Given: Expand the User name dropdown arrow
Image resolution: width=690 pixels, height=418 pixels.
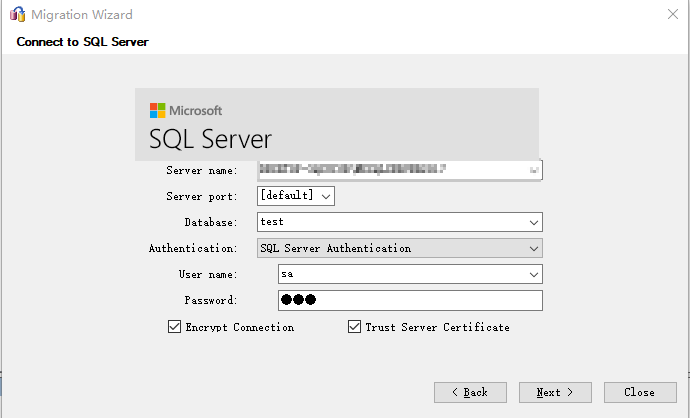Looking at the screenshot, I should click(x=534, y=275).
